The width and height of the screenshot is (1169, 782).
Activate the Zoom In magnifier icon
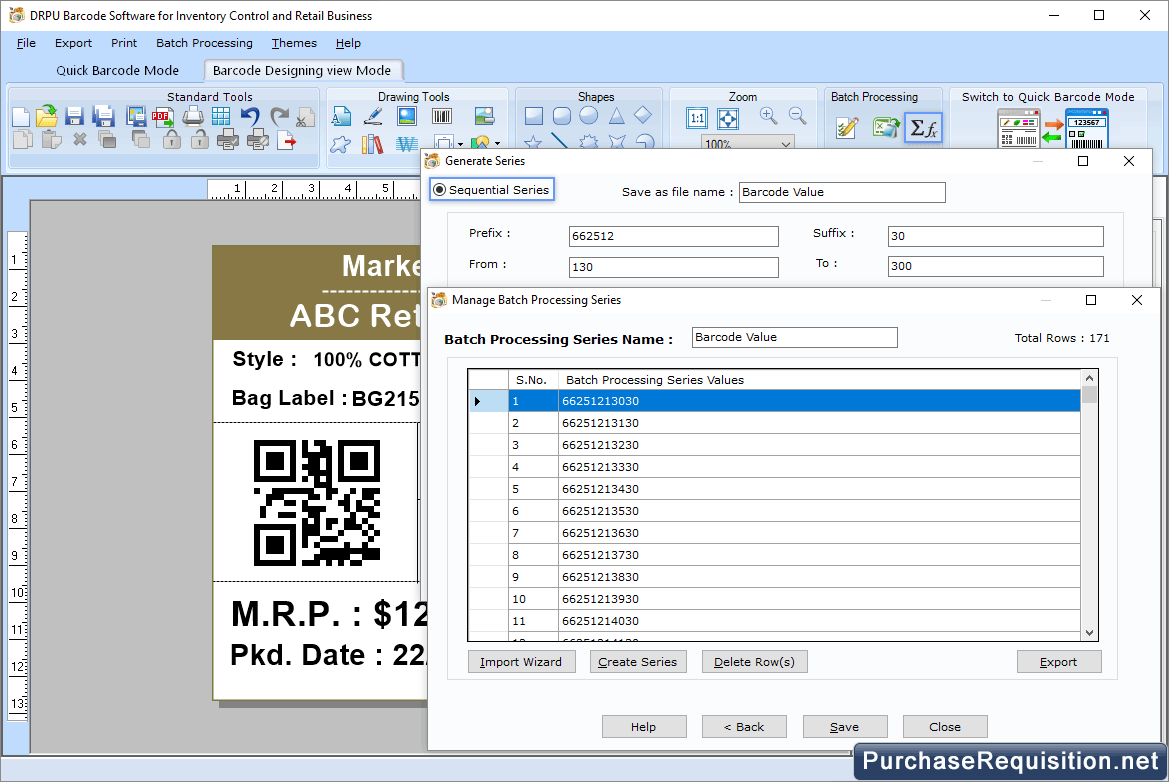click(768, 117)
